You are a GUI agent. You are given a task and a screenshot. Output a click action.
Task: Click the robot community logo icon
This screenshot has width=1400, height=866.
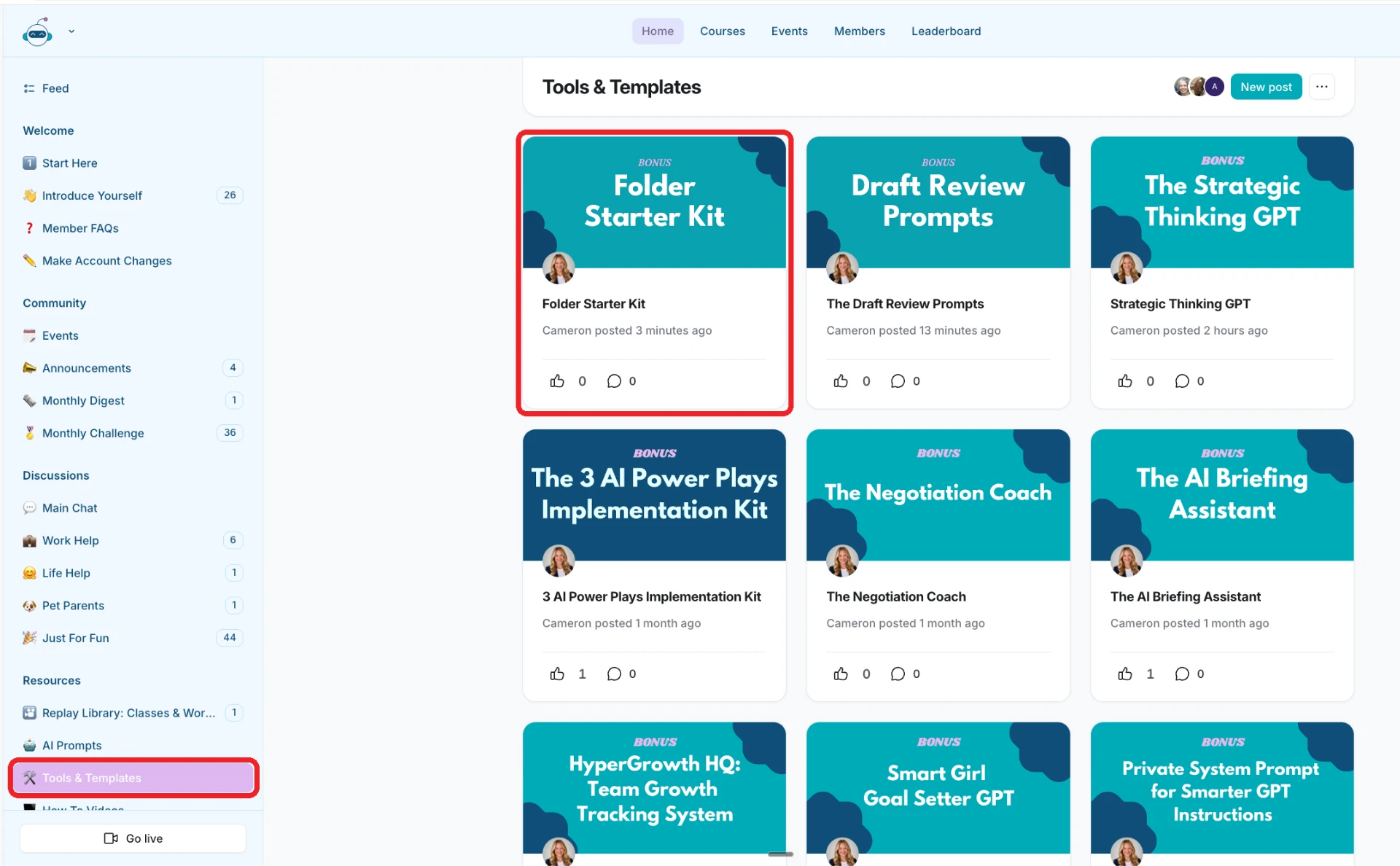[x=37, y=32]
